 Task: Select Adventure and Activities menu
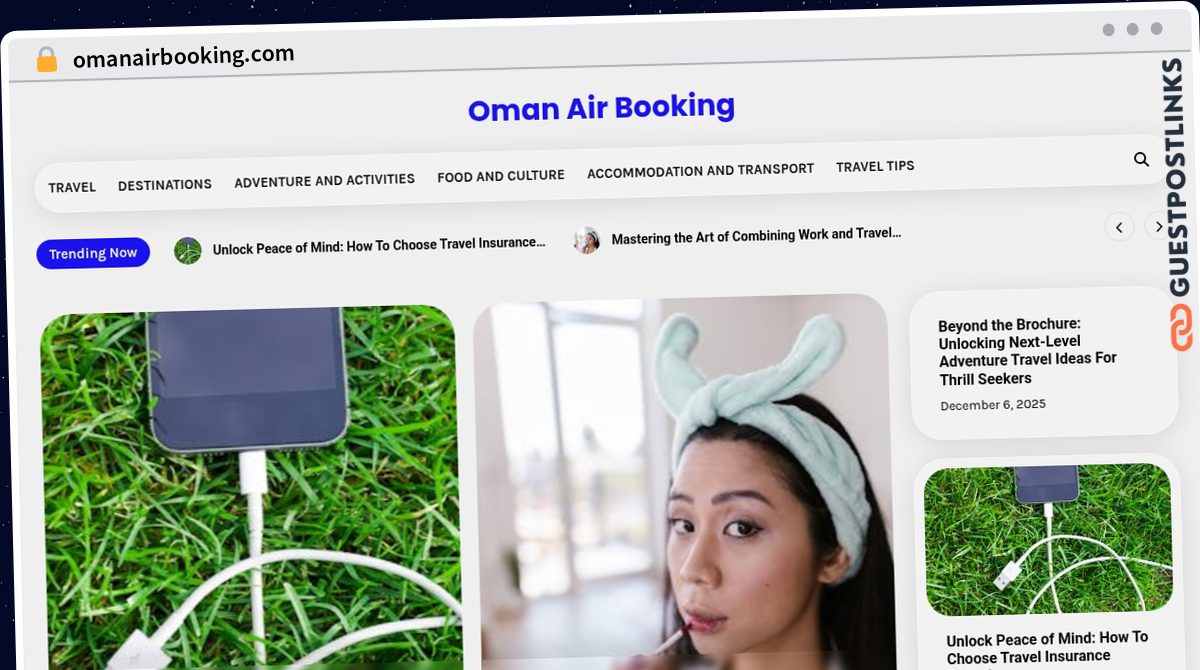324,180
